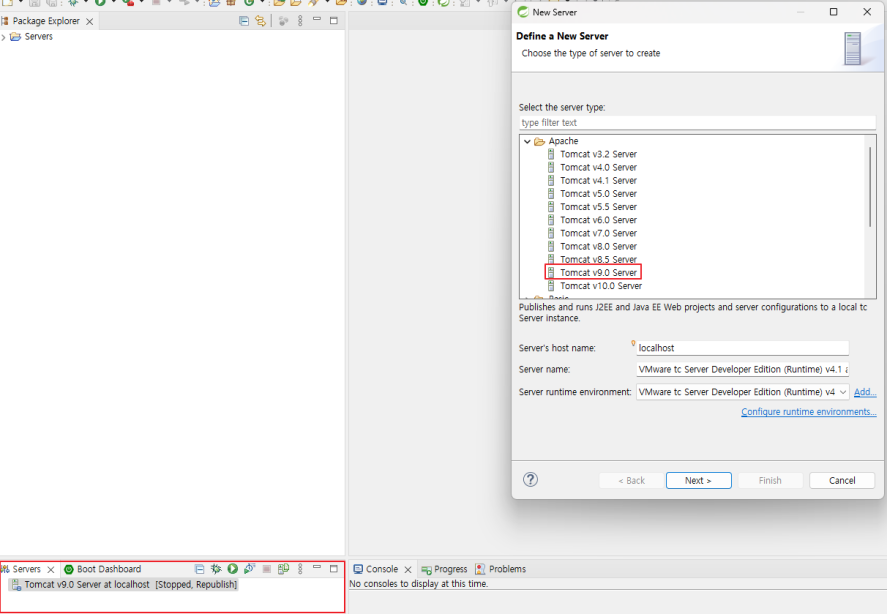Image resolution: width=887 pixels, height=614 pixels.
Task: Collapse the Apache folder in server list
Action: point(527,141)
